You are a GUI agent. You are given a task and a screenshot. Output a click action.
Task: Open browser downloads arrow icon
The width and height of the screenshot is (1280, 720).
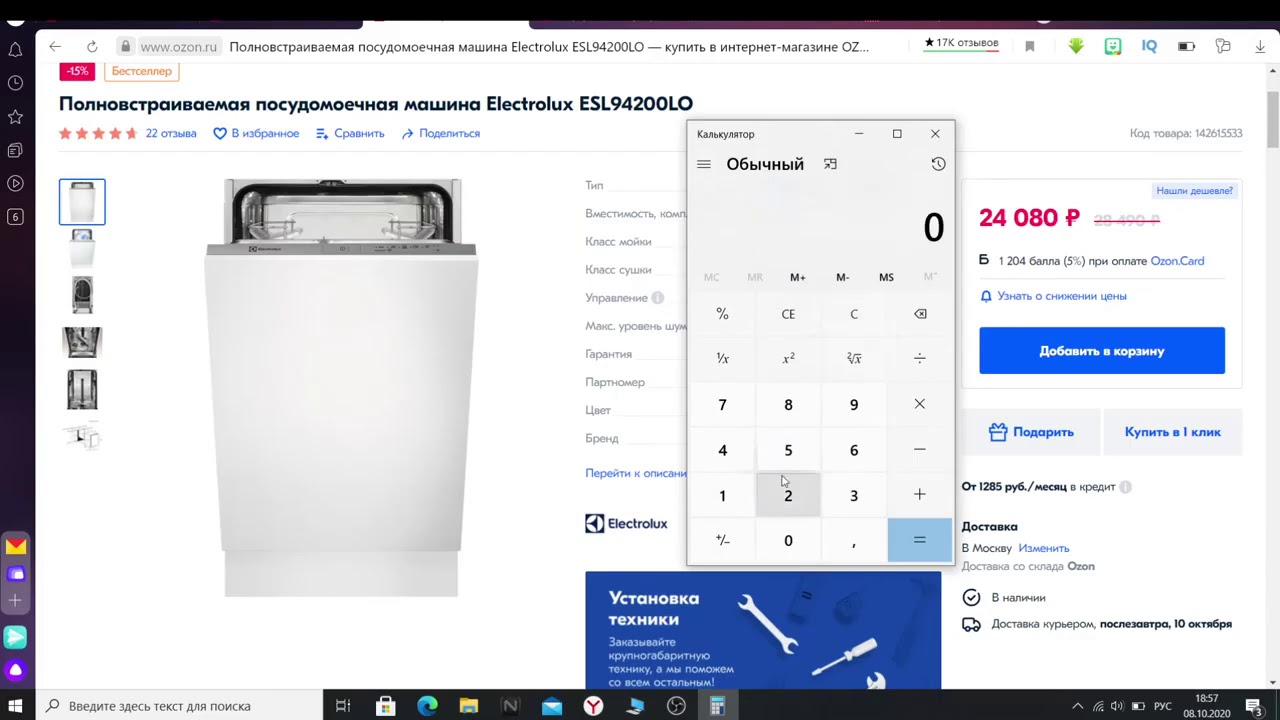1260,46
